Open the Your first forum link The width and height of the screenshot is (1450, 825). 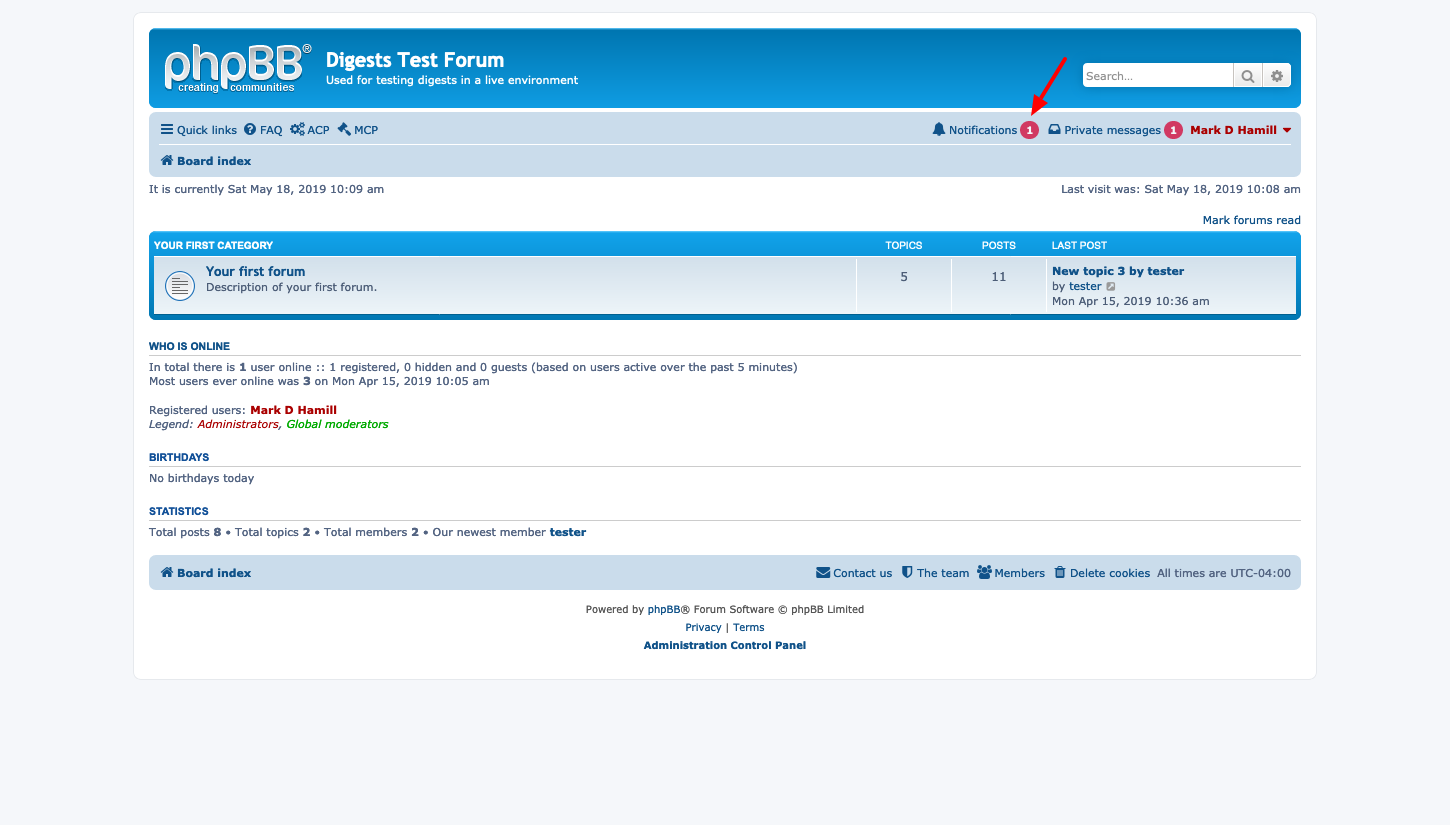click(x=255, y=271)
